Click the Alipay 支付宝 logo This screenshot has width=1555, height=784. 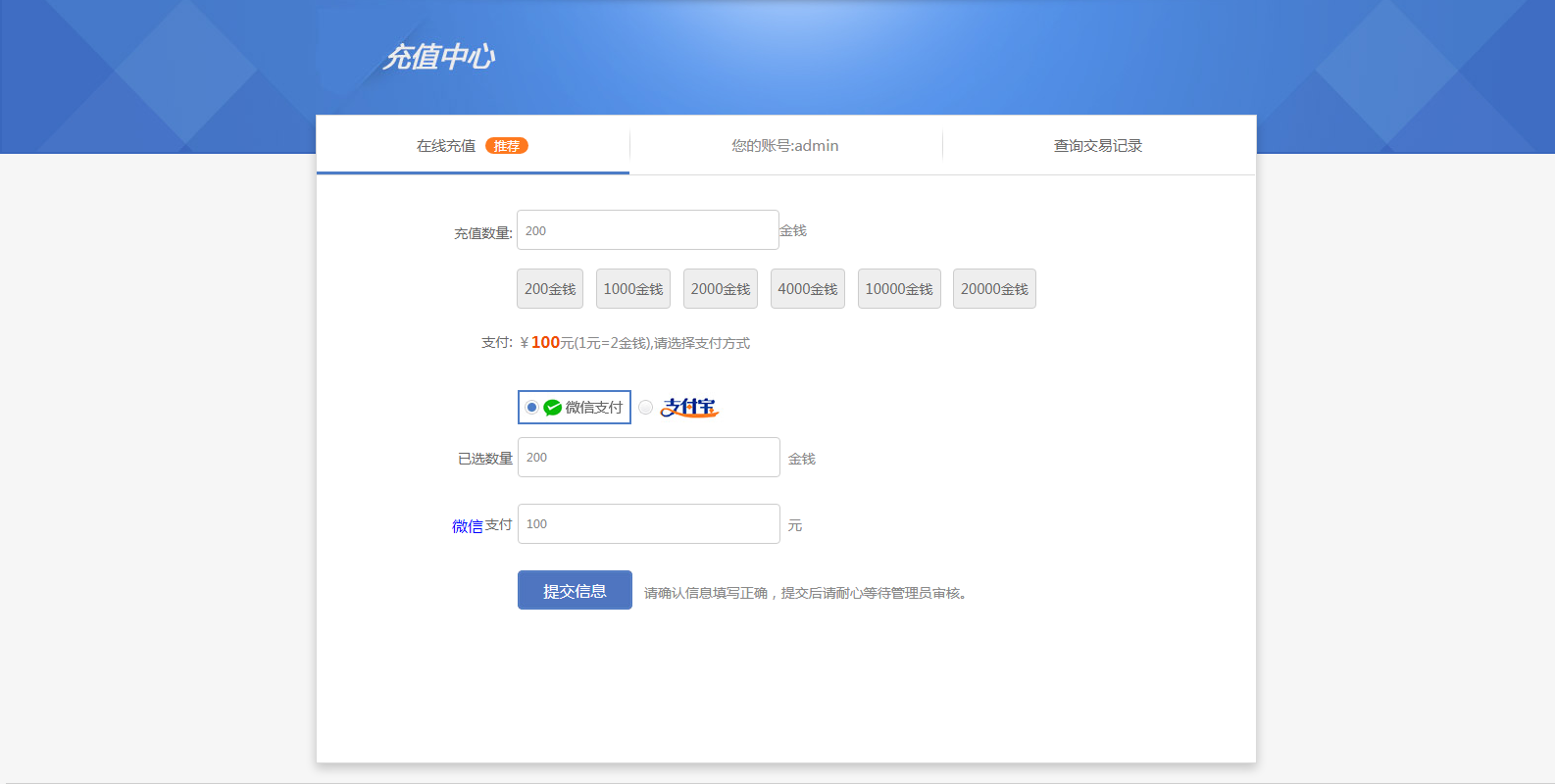coord(689,408)
